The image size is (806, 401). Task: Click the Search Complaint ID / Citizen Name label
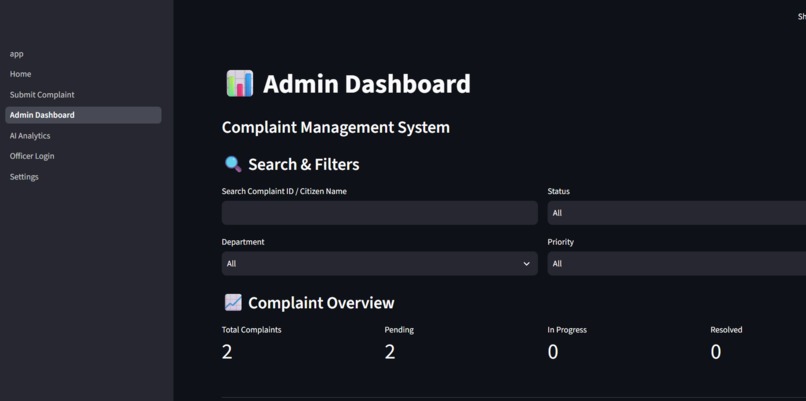284,191
